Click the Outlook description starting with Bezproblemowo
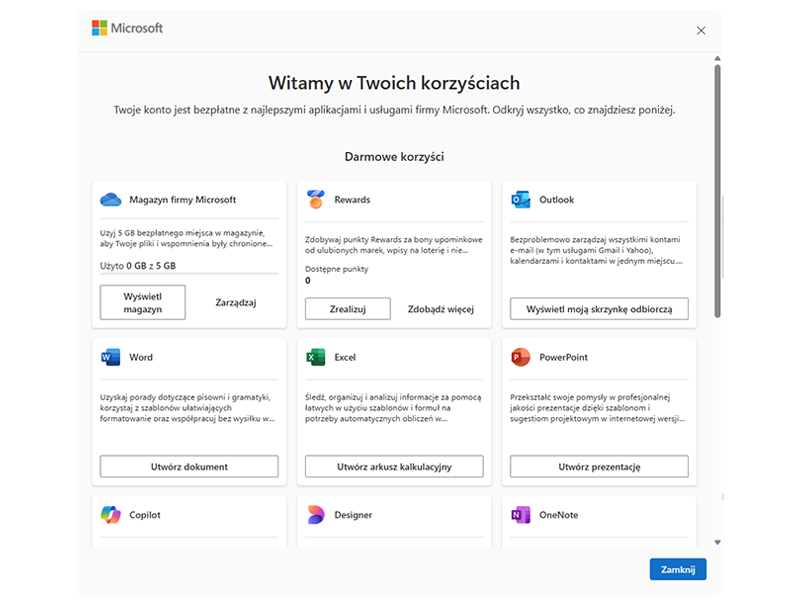 pyautogui.click(x=596, y=250)
